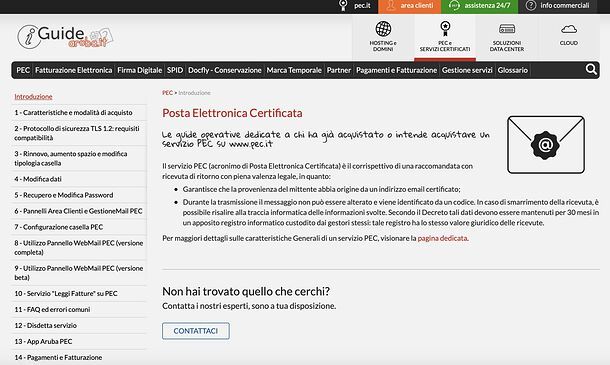Open 7 - Configurazione casella PEC

point(59,227)
